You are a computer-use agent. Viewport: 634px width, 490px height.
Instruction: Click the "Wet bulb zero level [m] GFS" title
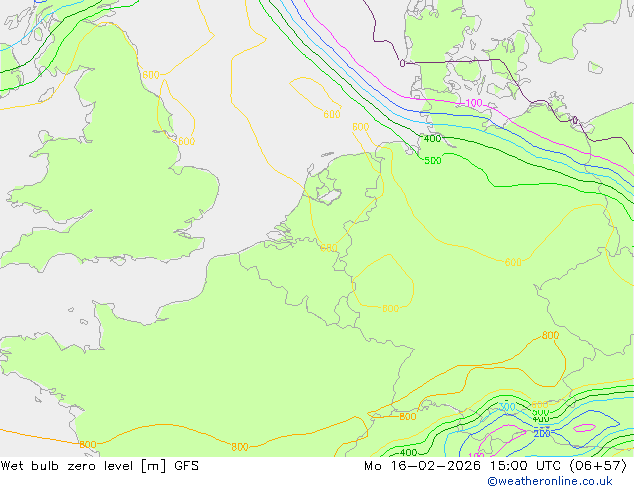(x=99, y=466)
